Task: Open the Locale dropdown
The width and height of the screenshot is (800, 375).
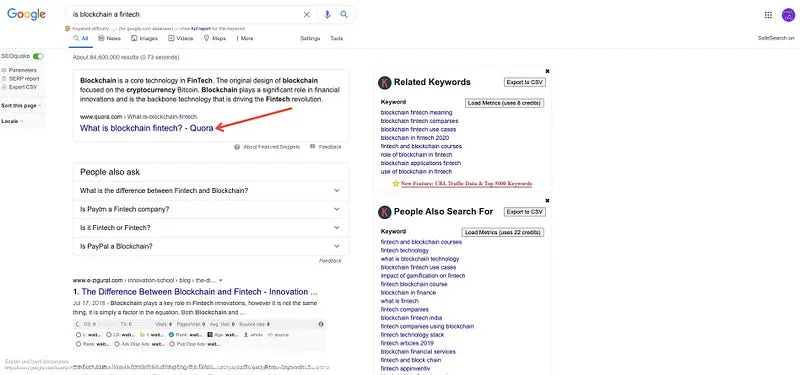Action: pyautogui.click(x=11, y=121)
